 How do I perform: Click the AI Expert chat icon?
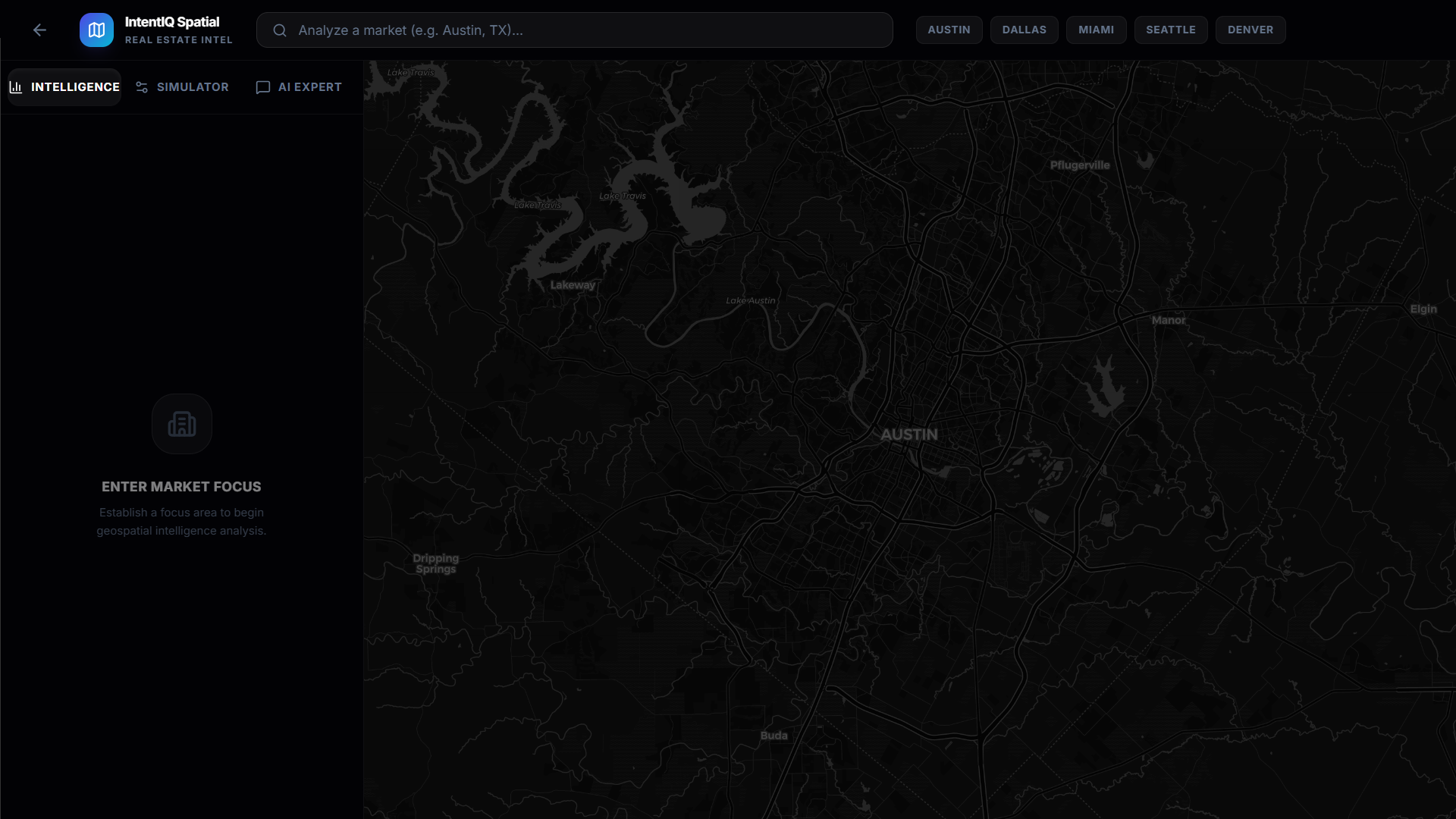[263, 87]
